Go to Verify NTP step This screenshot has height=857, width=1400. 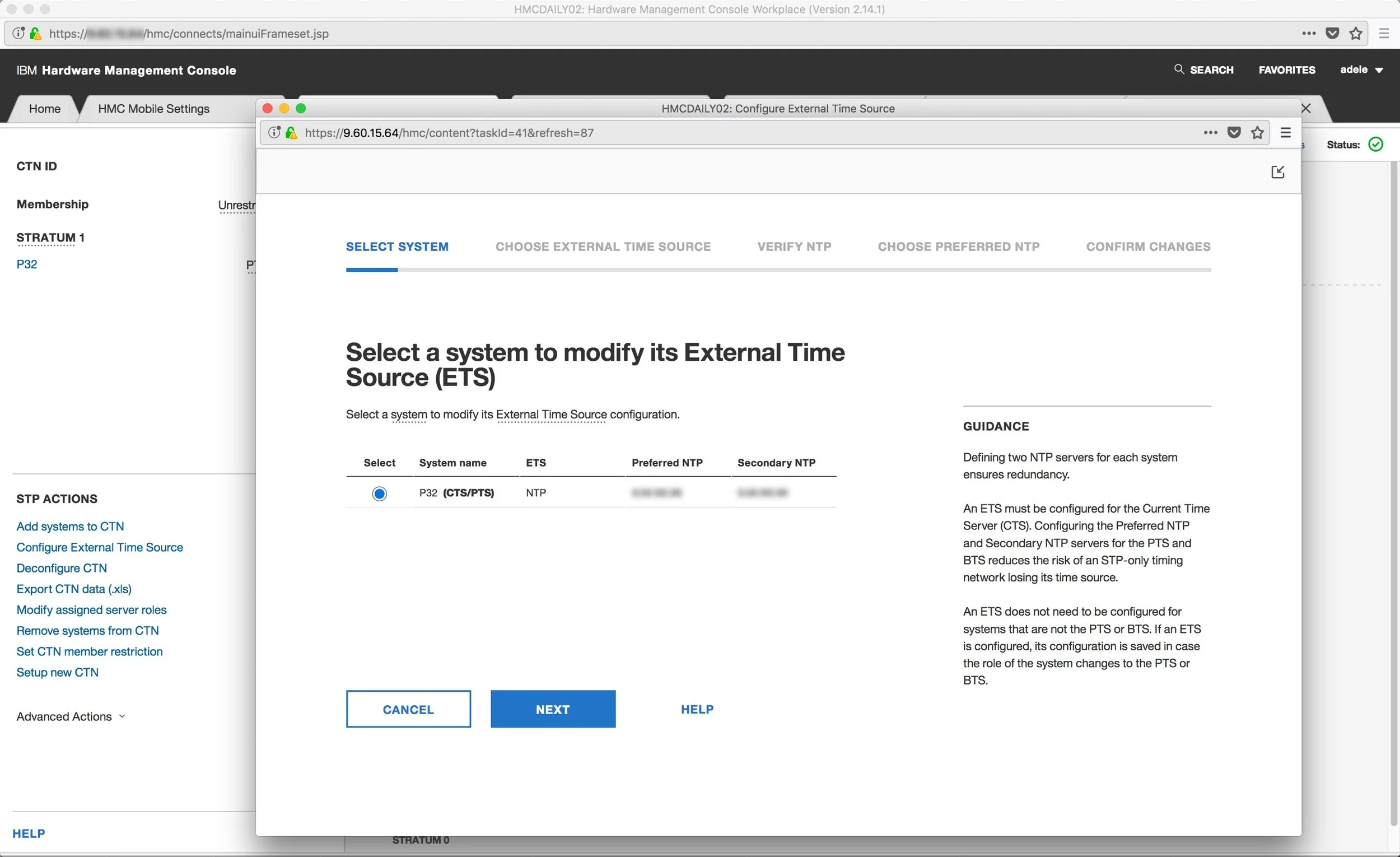(794, 246)
